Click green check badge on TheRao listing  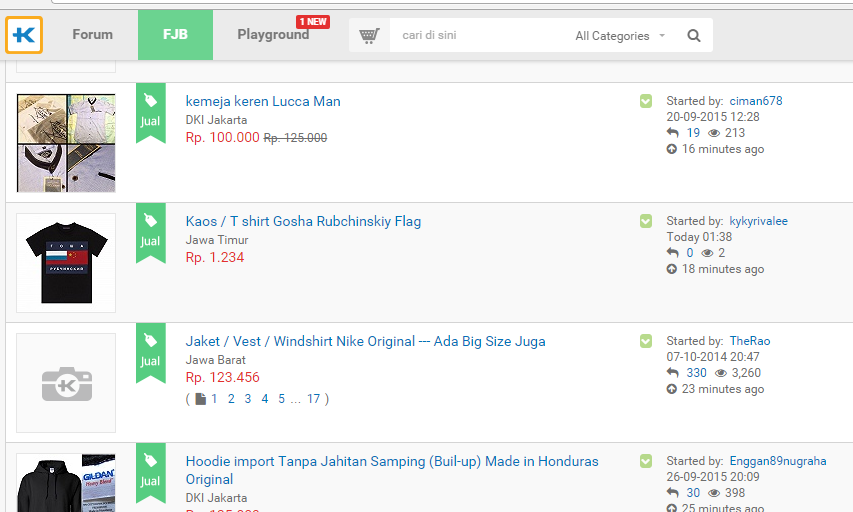coord(646,341)
